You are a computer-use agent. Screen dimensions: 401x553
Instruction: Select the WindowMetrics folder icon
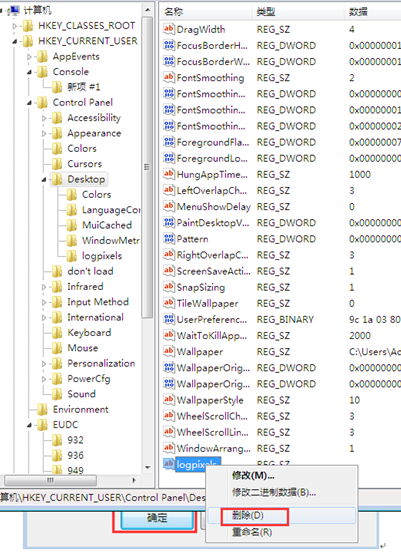click(72, 241)
